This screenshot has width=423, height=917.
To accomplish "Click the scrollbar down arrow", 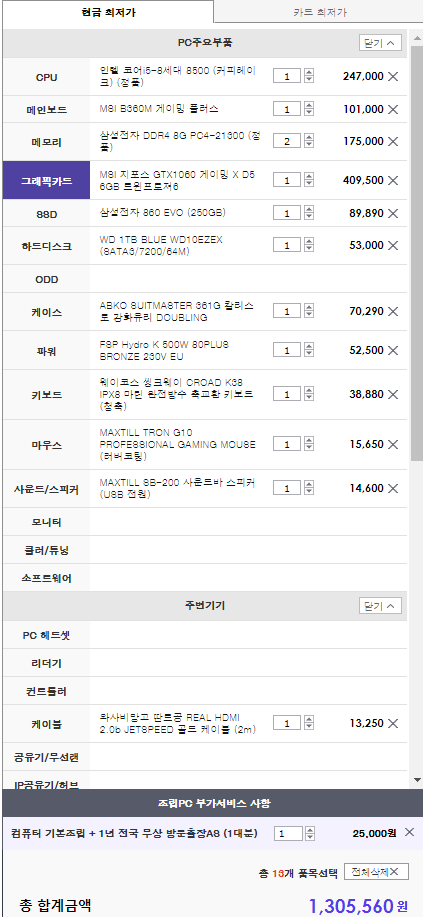I will click(x=417, y=780).
